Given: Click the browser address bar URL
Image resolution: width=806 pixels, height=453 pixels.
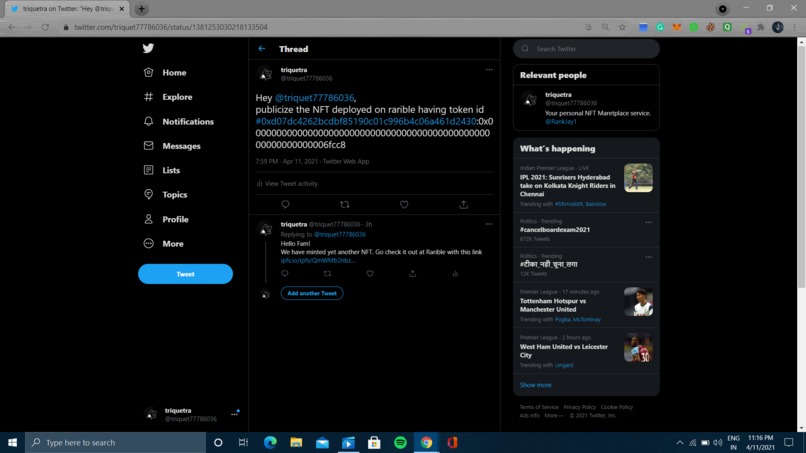Looking at the screenshot, I should click(x=171, y=27).
